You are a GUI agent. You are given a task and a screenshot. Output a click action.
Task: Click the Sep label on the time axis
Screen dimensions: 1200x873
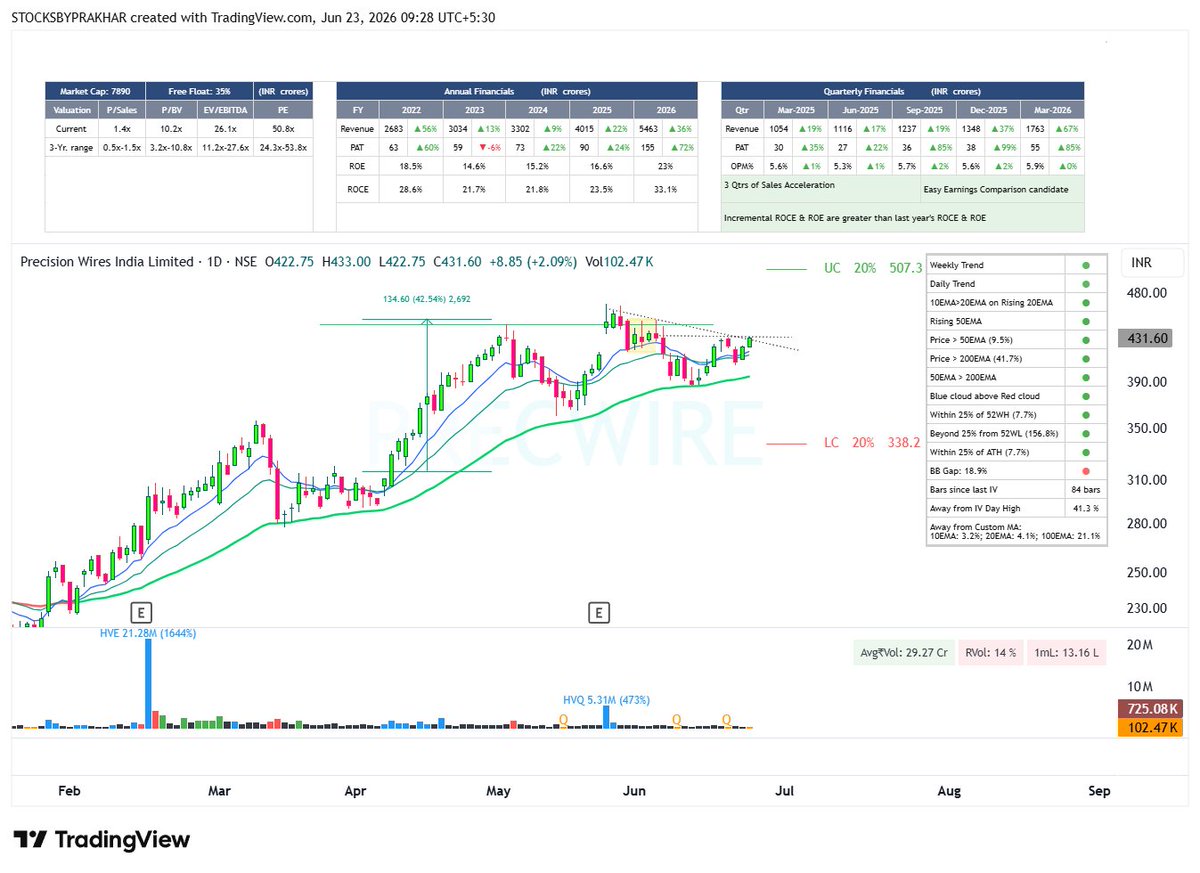click(1098, 791)
